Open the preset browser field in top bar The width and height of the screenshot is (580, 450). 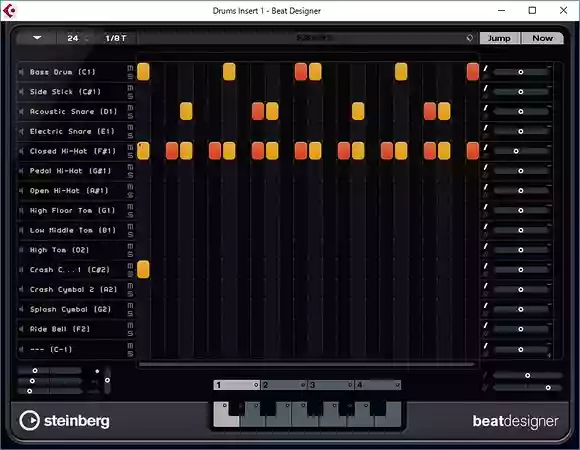pyautogui.click(x=307, y=38)
